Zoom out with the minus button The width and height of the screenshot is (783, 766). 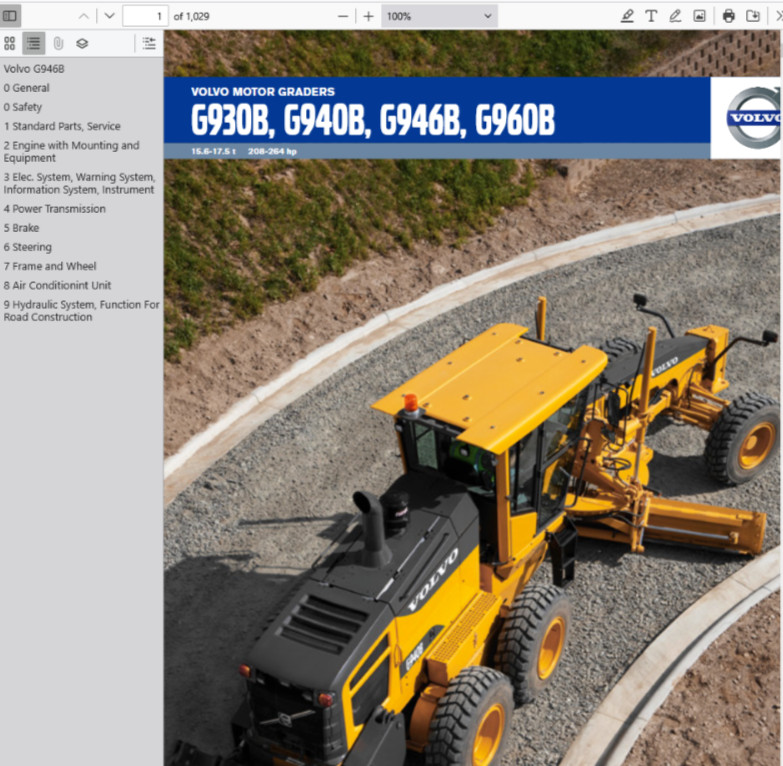pyautogui.click(x=343, y=16)
